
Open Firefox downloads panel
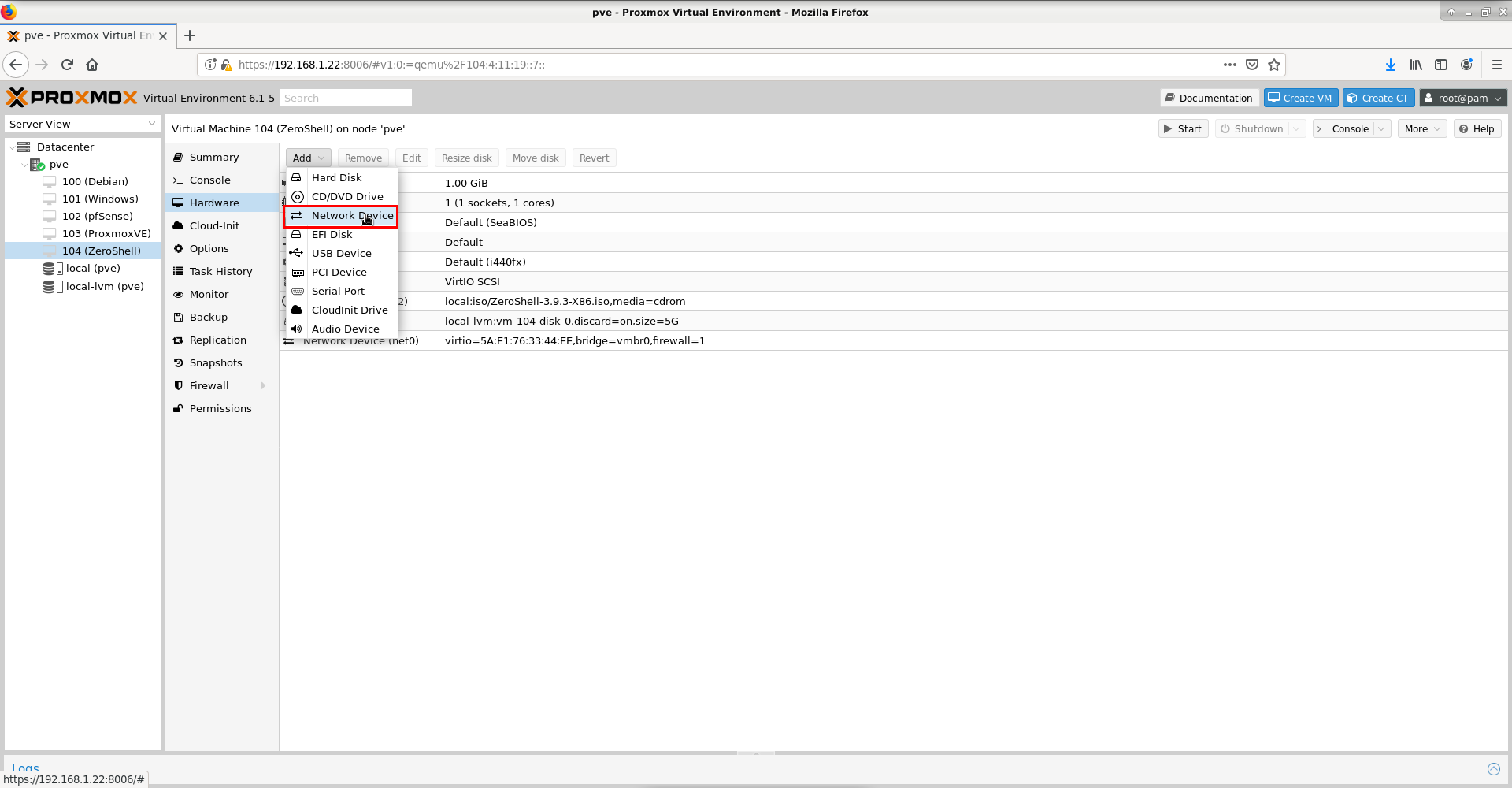pyautogui.click(x=1391, y=65)
